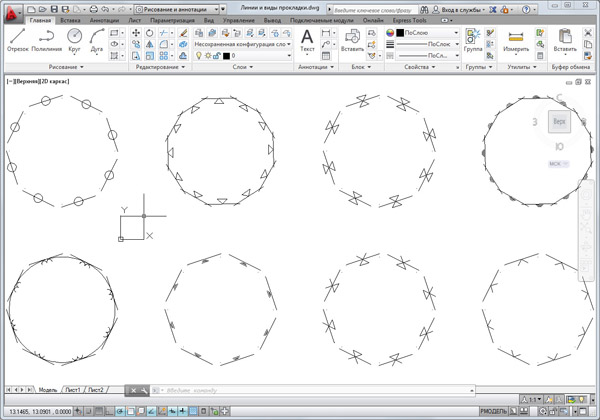The width and height of the screenshot is (600, 420).
Task: Select the Полилиния polyline tool
Action: tap(46, 38)
